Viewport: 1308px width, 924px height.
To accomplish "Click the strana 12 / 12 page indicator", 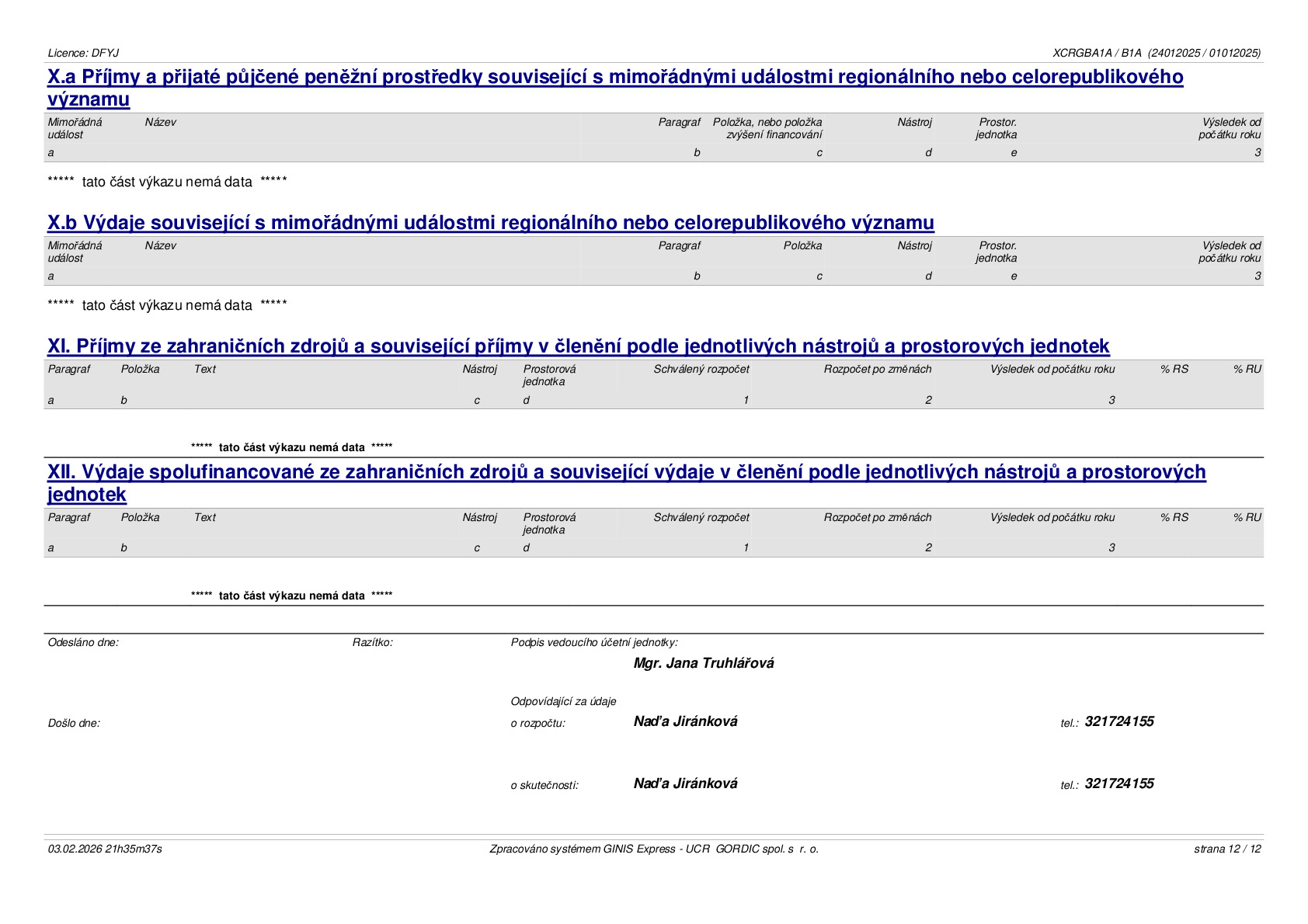I will point(1227,849).
